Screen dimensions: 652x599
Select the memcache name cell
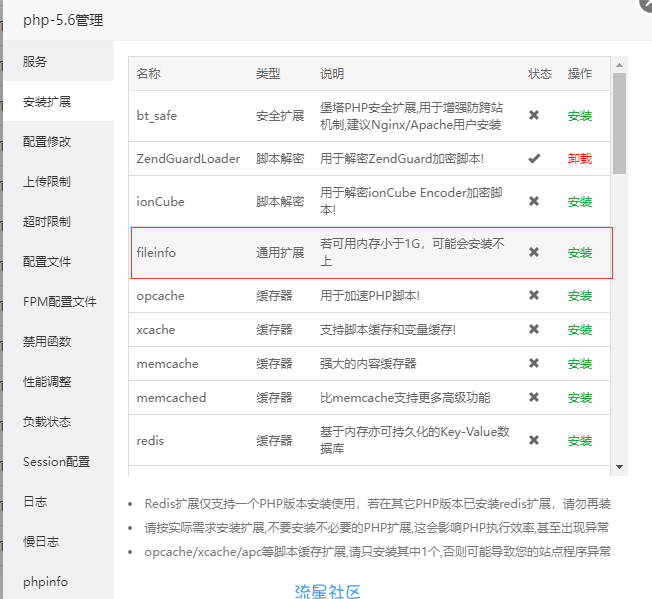click(167, 364)
